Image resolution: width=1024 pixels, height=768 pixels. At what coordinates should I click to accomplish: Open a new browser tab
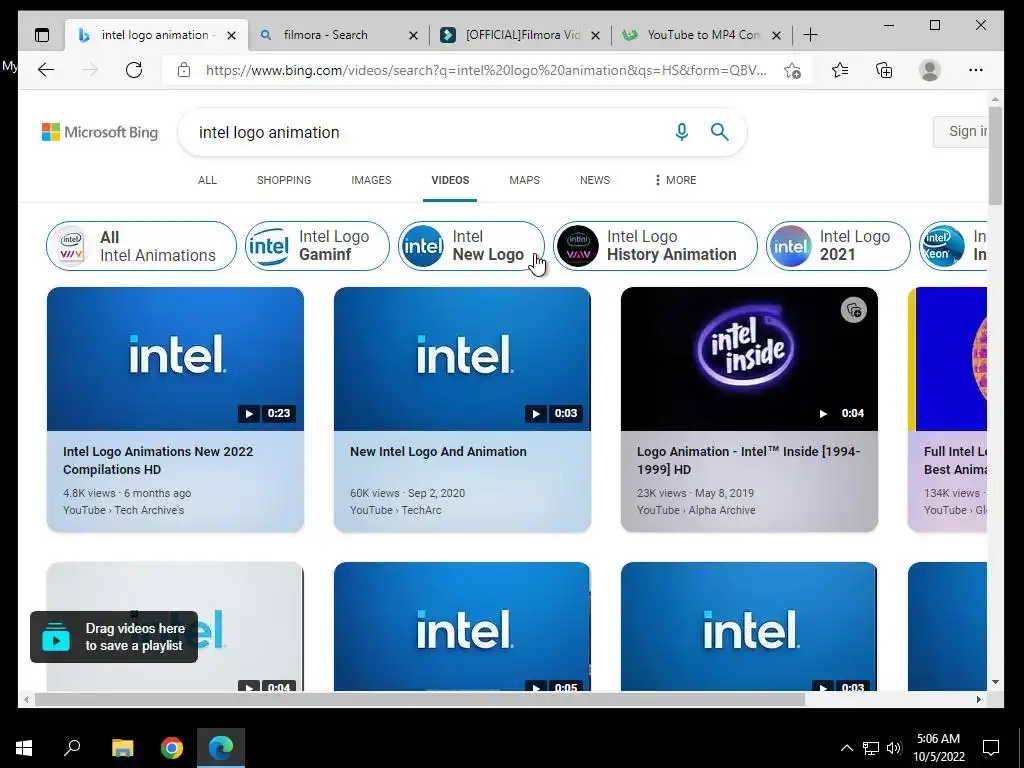tap(810, 35)
